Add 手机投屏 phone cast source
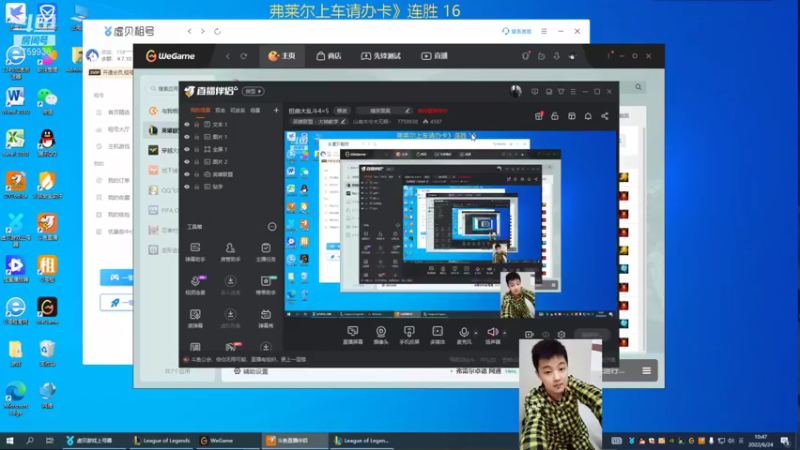800x450 pixels. [x=409, y=335]
